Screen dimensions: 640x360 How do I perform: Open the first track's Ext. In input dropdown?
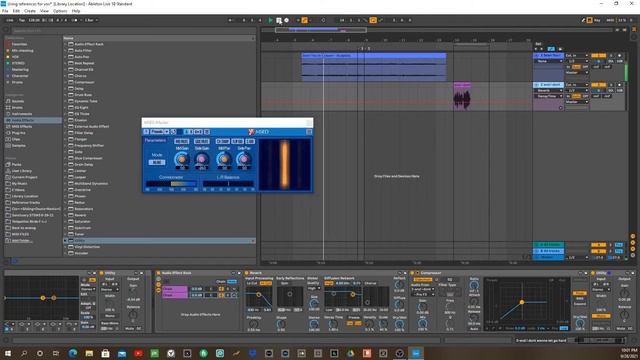[x=576, y=56]
